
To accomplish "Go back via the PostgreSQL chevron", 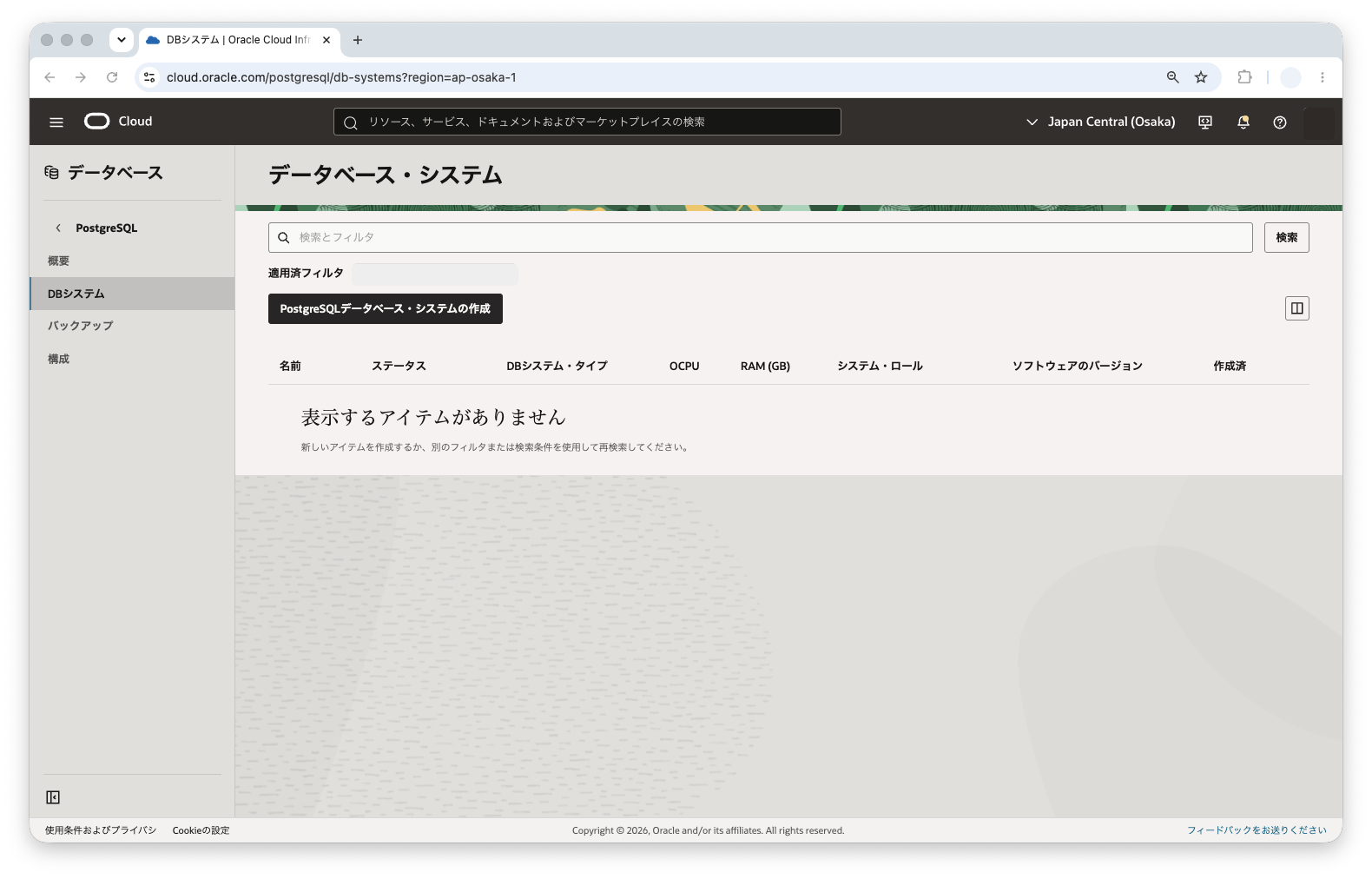I will tap(58, 228).
